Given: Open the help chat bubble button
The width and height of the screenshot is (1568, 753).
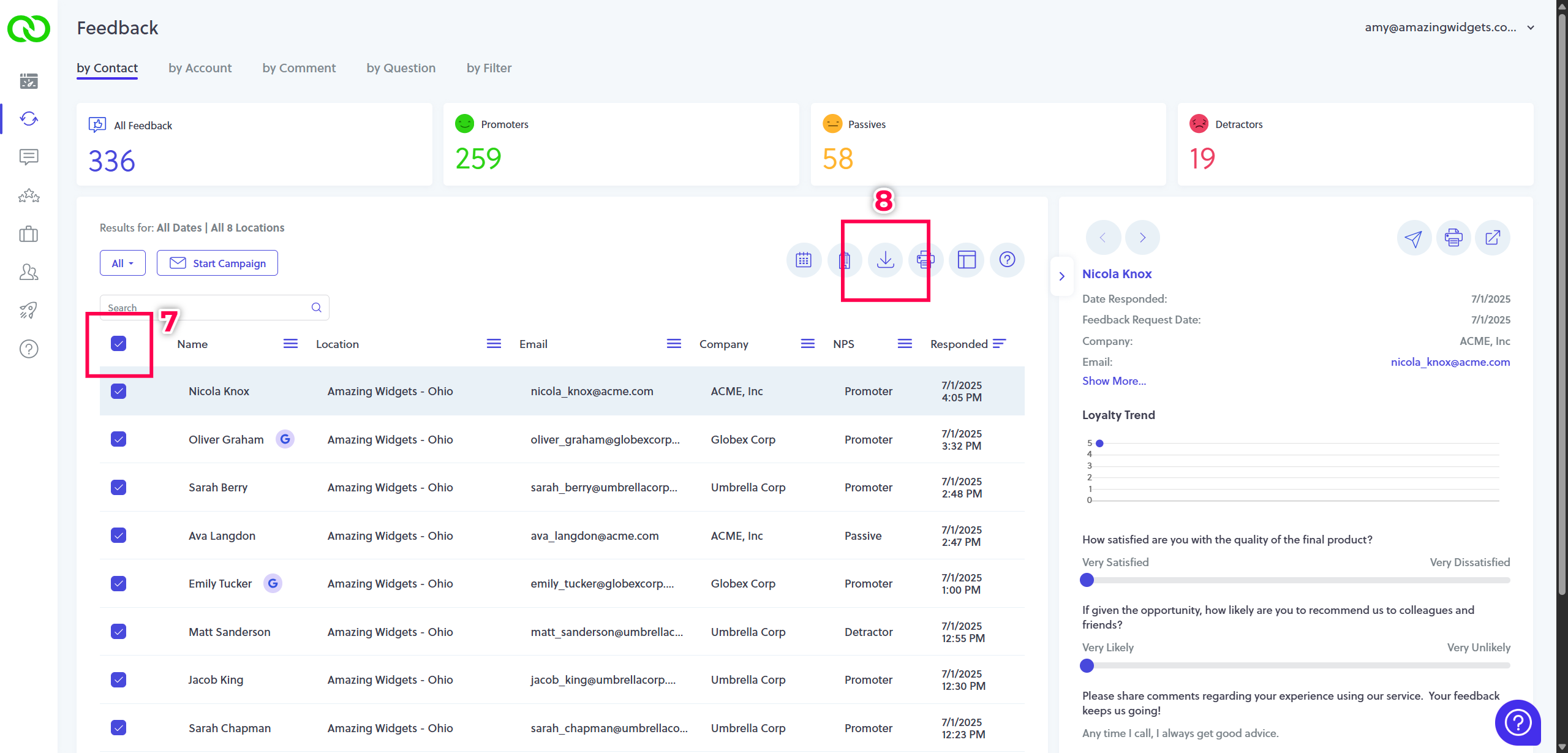Looking at the screenshot, I should tap(1518, 722).
